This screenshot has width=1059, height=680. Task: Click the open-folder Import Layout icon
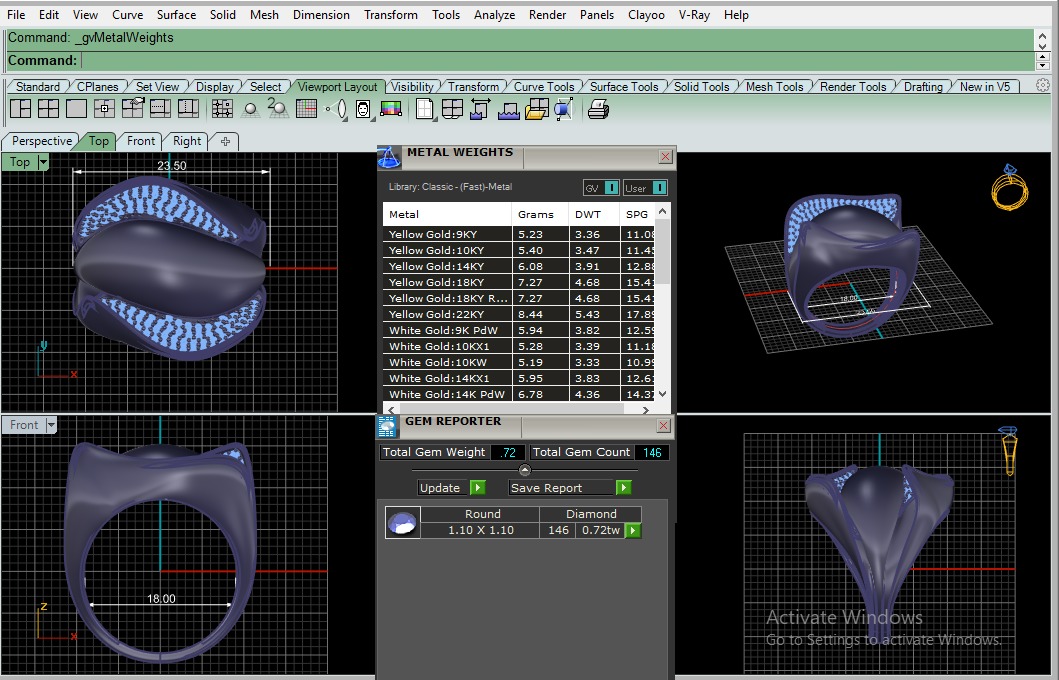click(537, 109)
